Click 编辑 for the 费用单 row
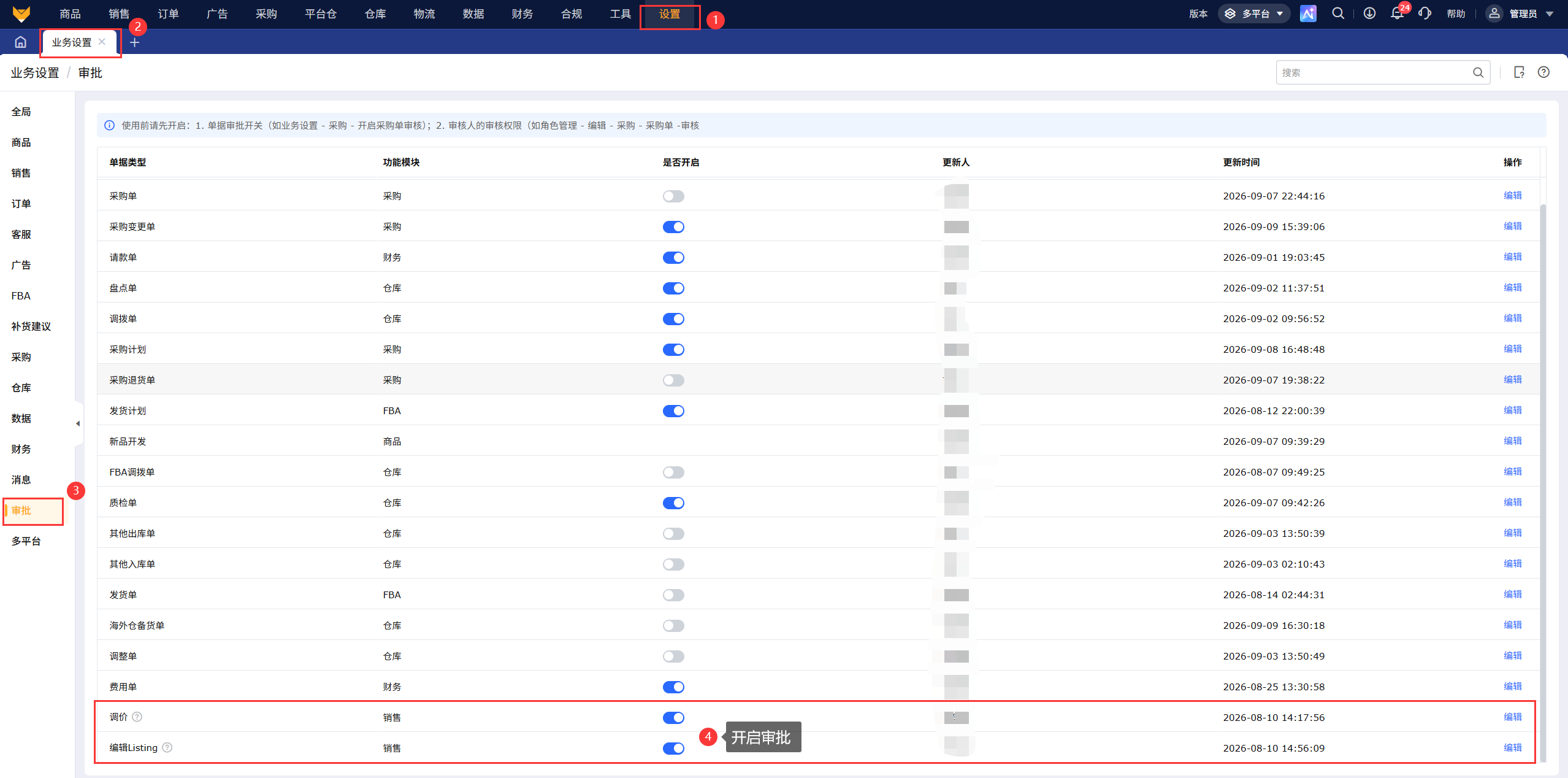 click(1513, 686)
